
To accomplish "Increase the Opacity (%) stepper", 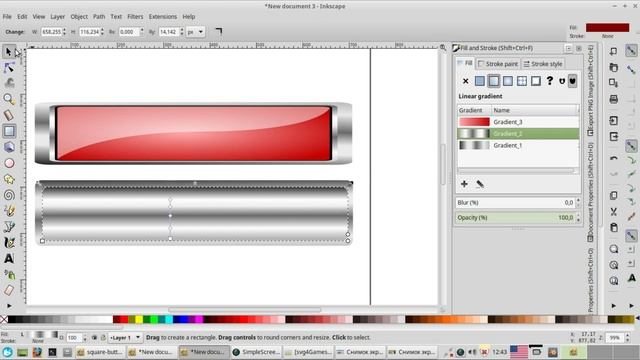I will [x=578, y=216].
